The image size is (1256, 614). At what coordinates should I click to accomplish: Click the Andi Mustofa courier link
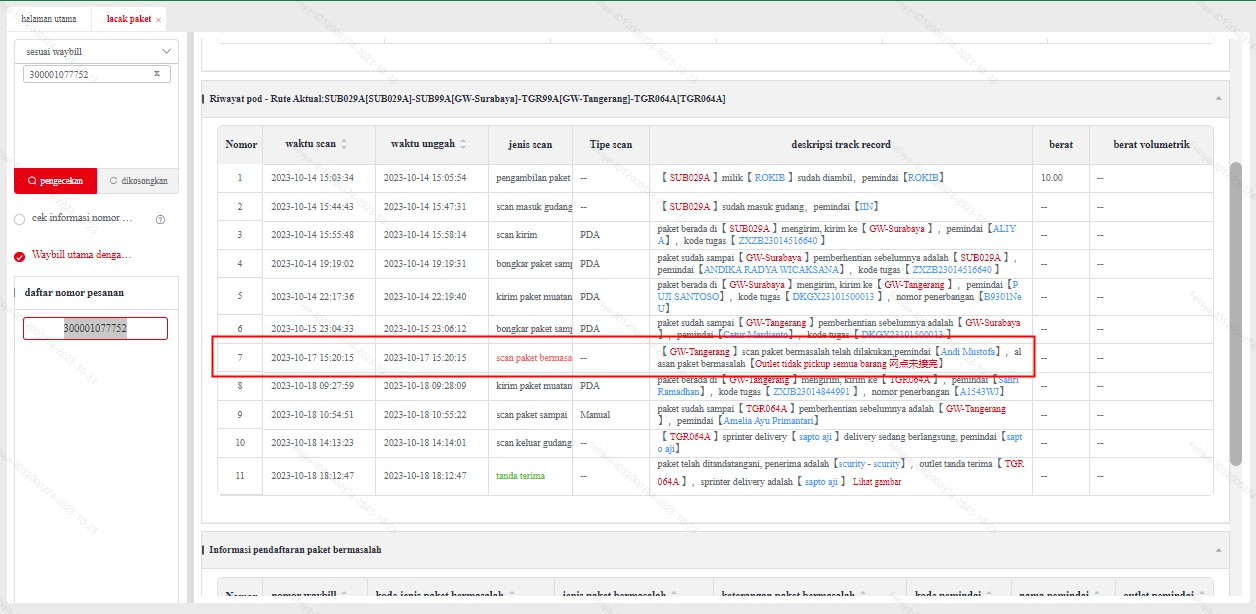tap(968, 352)
